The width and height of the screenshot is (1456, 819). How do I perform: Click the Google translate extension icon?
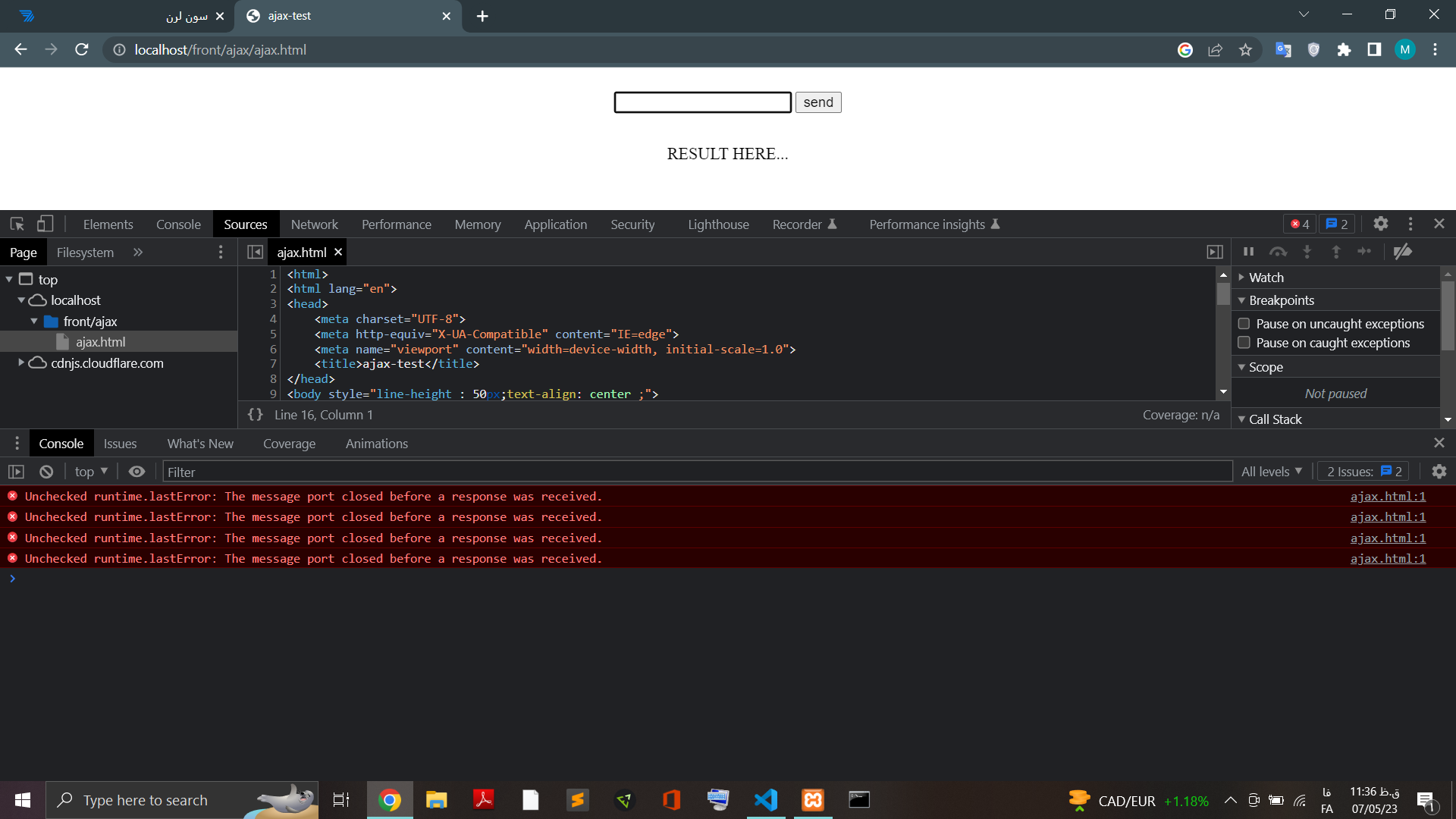pos(1283,50)
